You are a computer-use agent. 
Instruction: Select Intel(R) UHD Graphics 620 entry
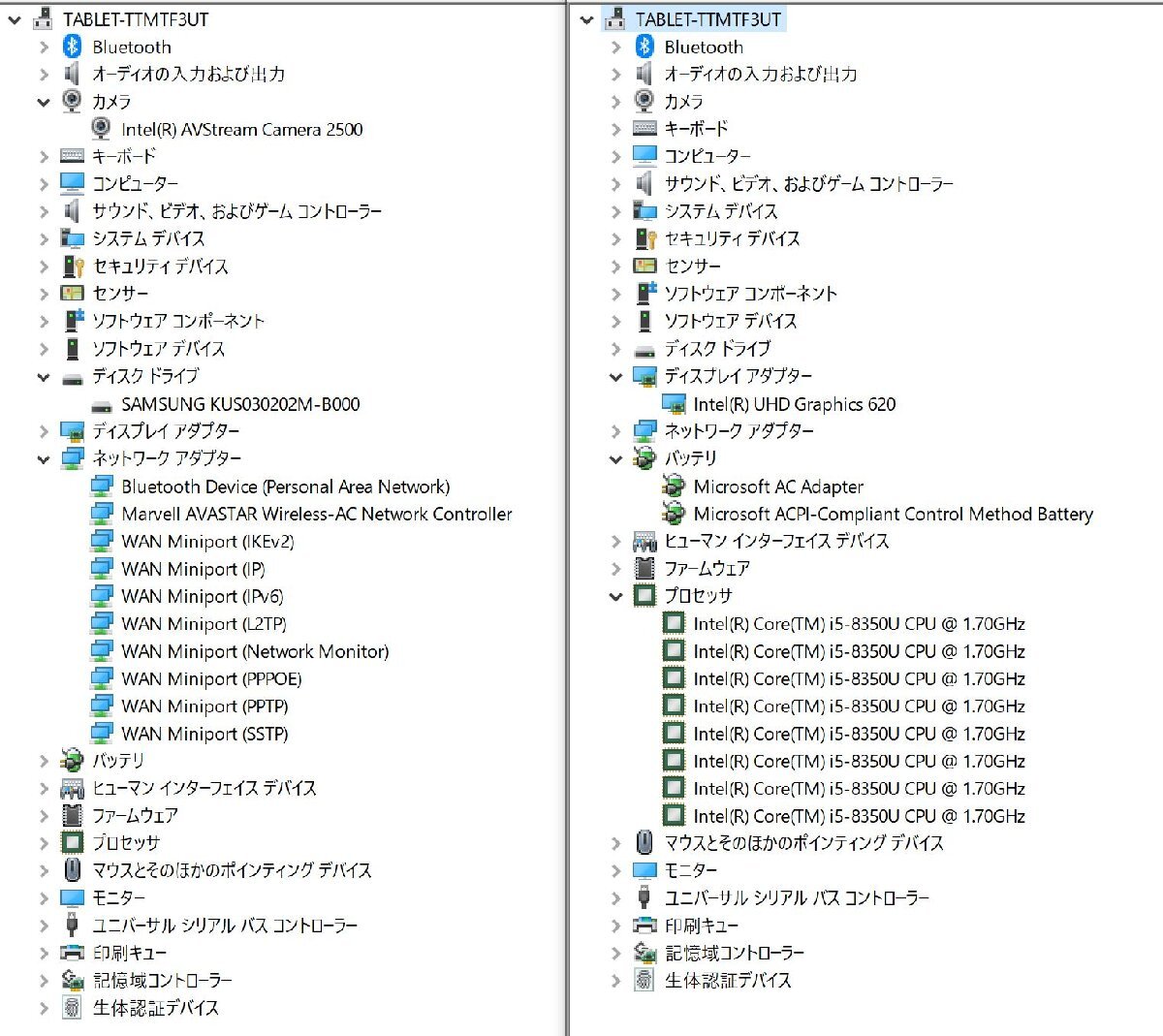click(x=795, y=404)
